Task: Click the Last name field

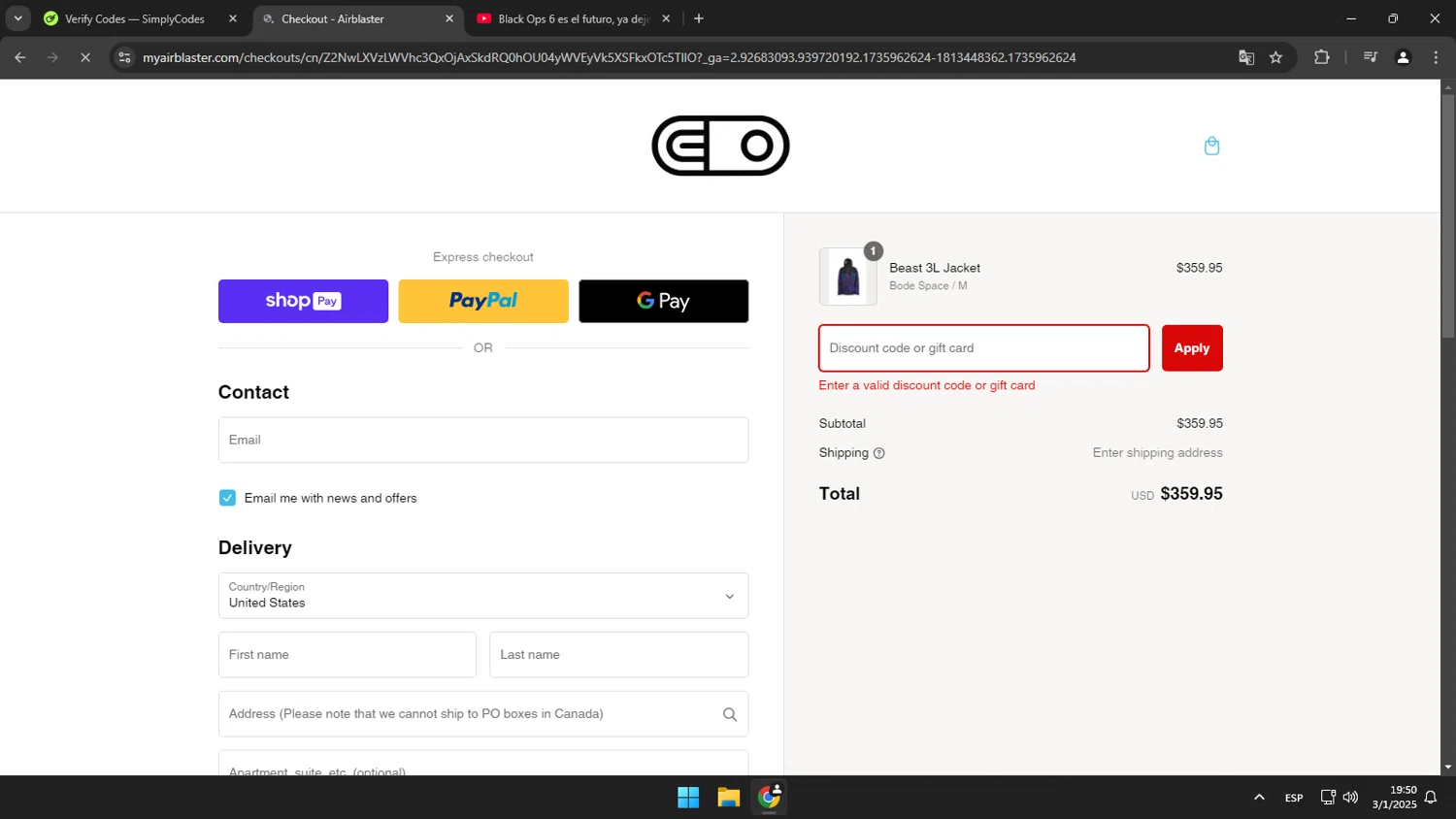Action: tap(619, 655)
